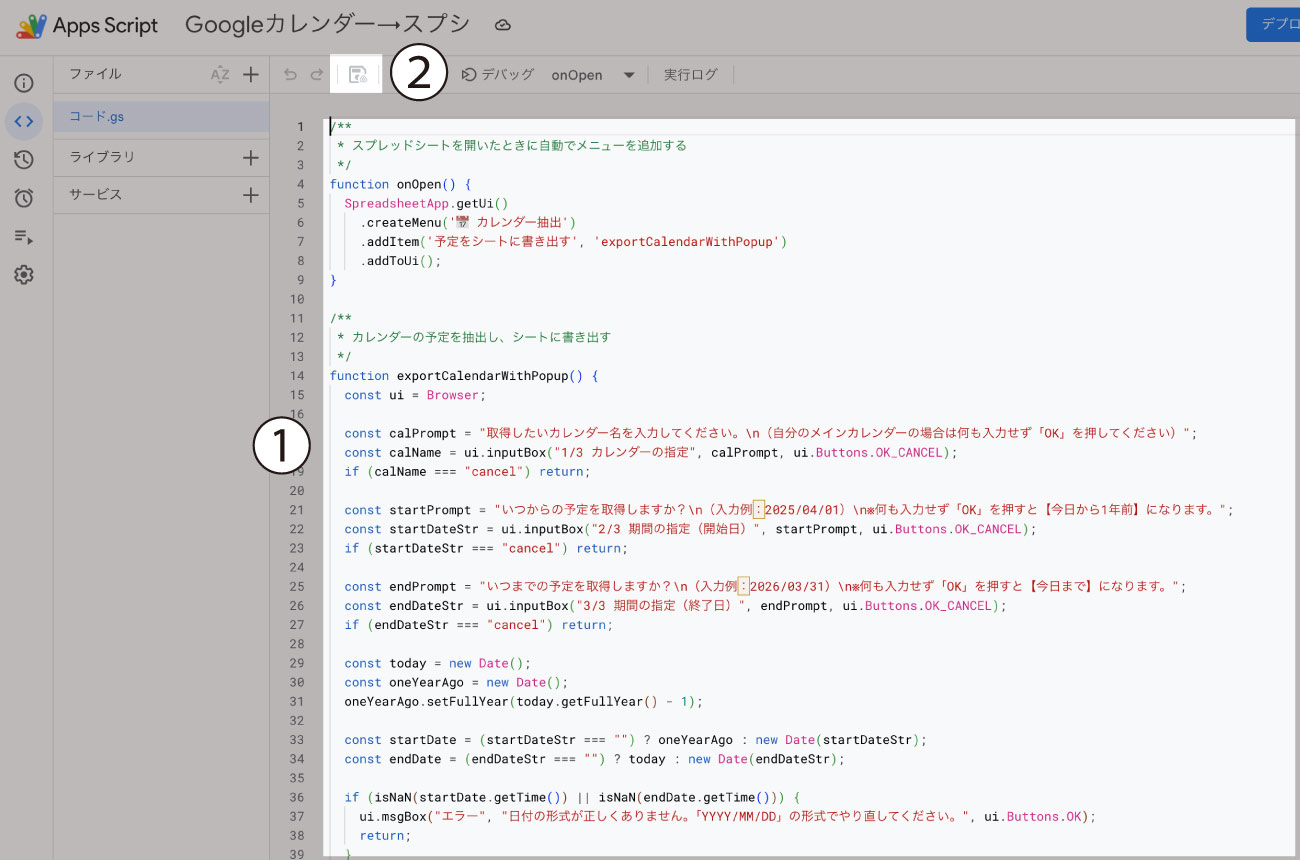Select the Editor code icon in sidebar
The height and width of the screenshot is (860, 1300).
(24, 121)
